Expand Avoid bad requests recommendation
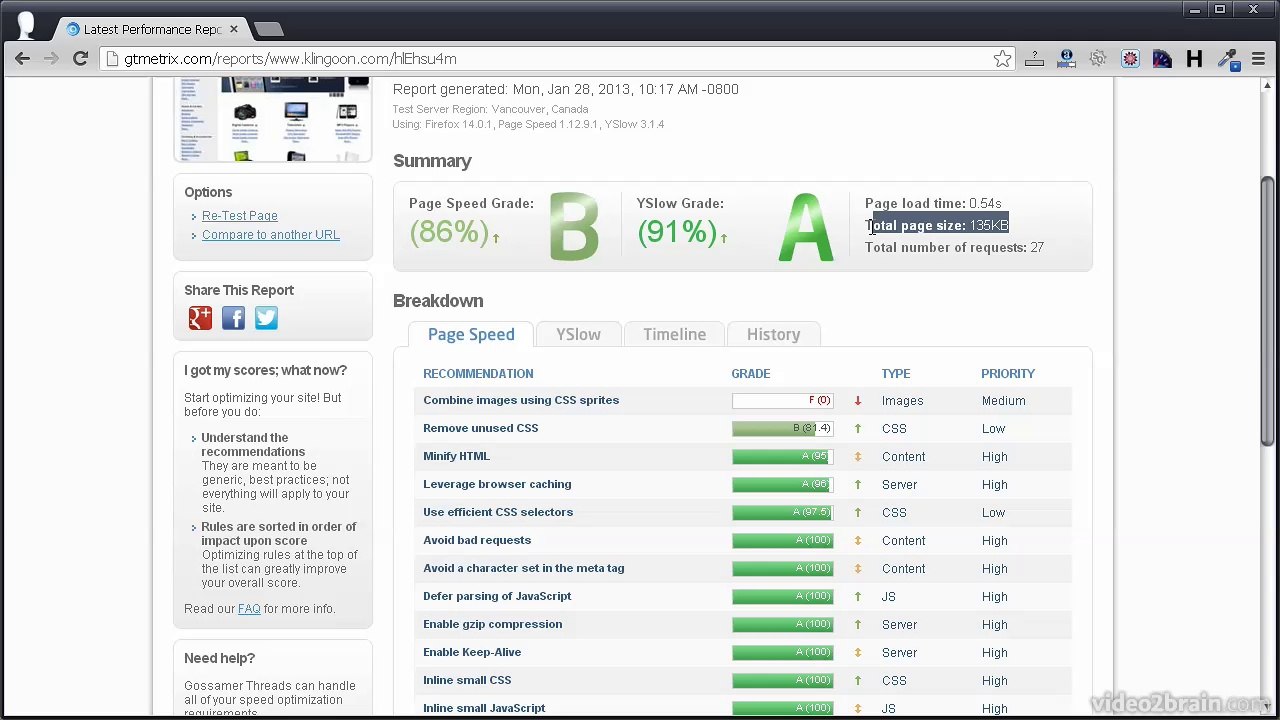 (477, 540)
